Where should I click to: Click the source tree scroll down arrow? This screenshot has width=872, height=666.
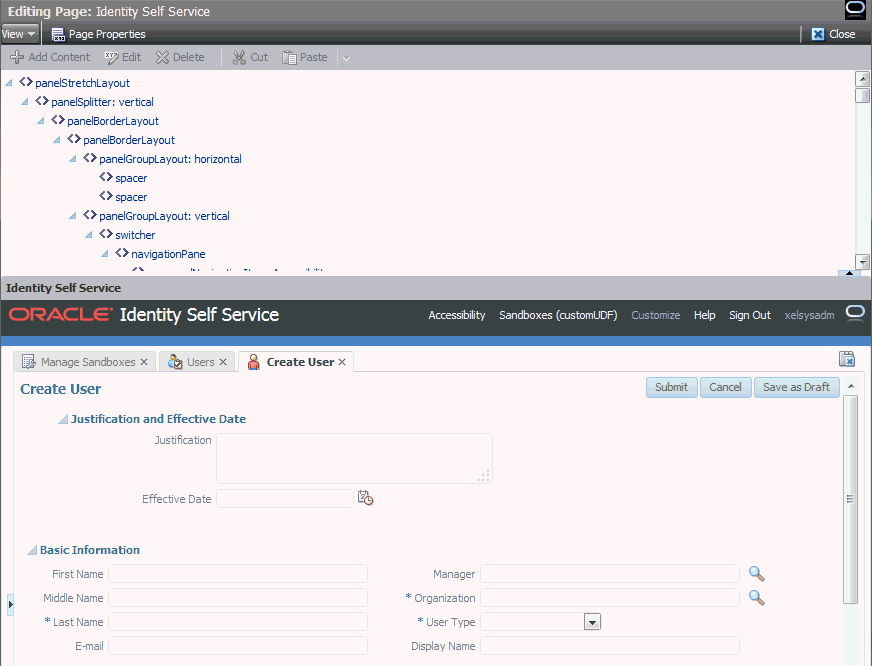[x=863, y=261]
